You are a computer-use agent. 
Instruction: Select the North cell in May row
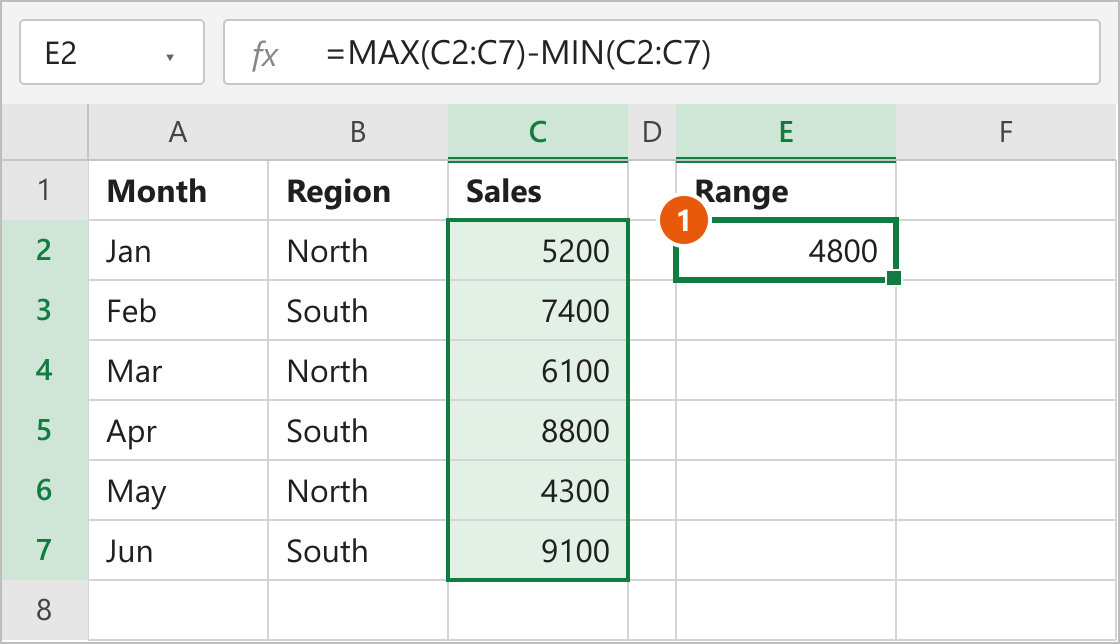[x=358, y=490]
